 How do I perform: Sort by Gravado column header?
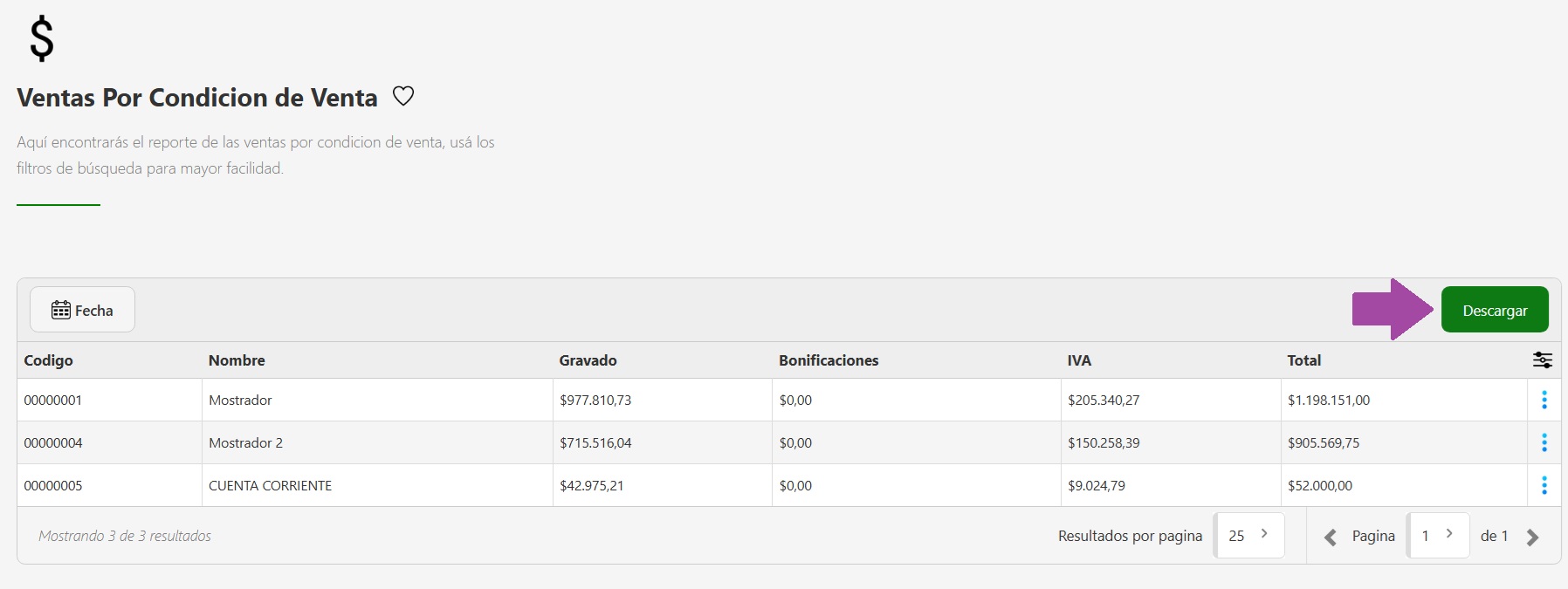pyautogui.click(x=588, y=360)
